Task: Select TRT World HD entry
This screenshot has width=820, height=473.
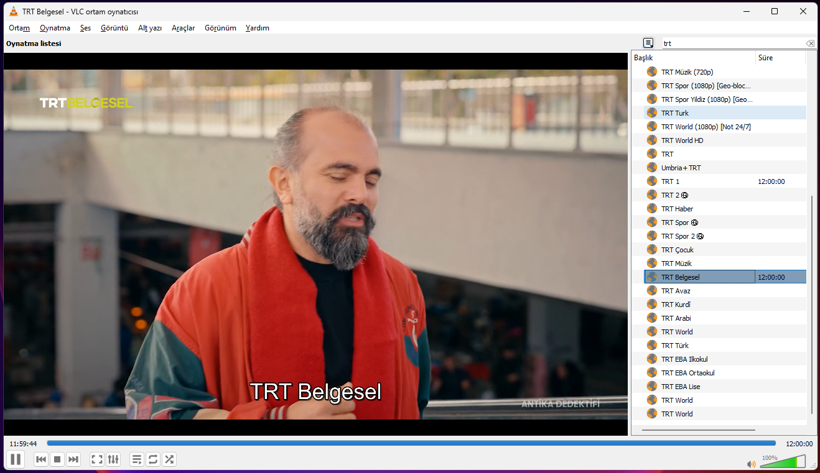Action: click(x=725, y=140)
